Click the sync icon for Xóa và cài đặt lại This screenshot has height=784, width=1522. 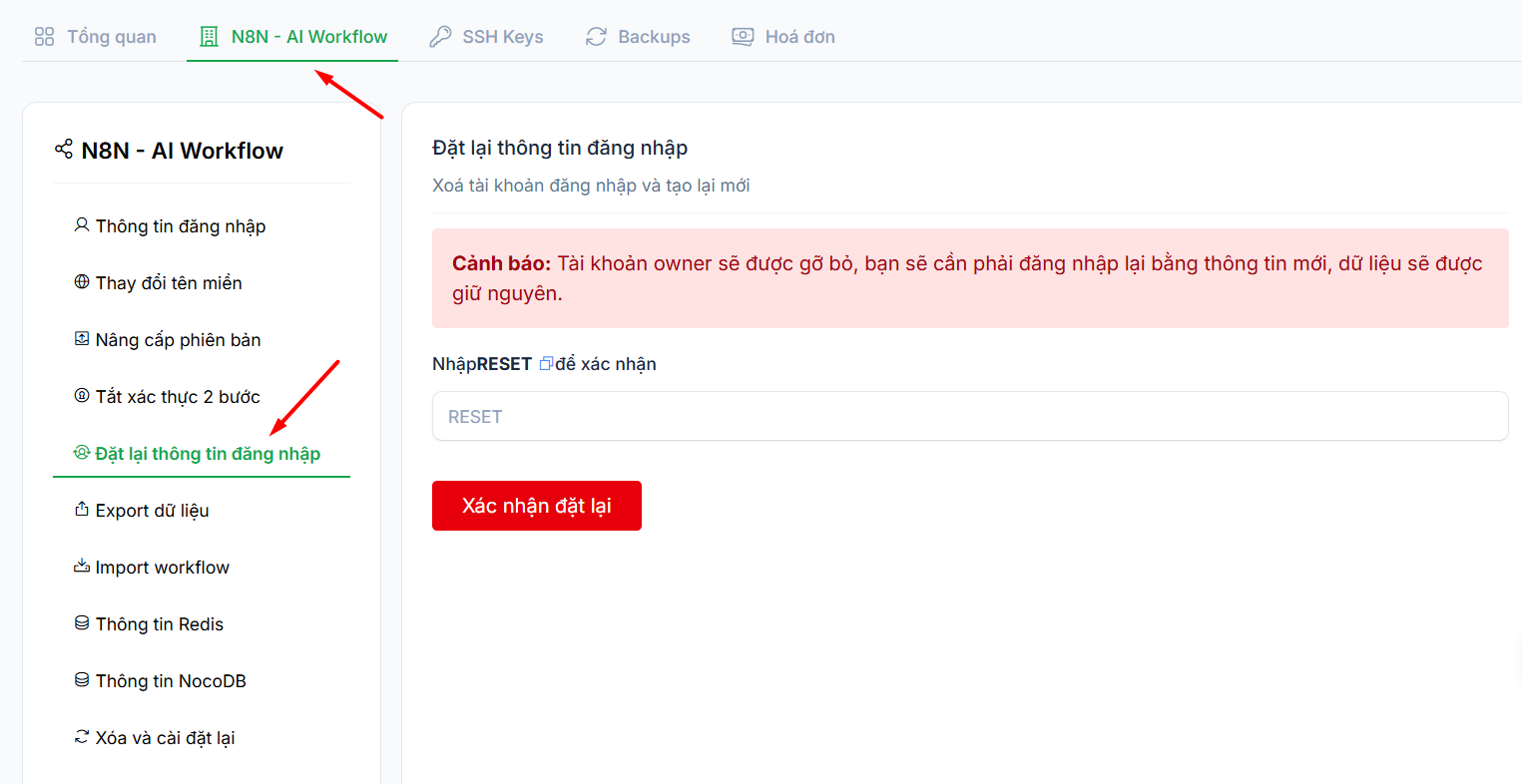click(x=82, y=737)
